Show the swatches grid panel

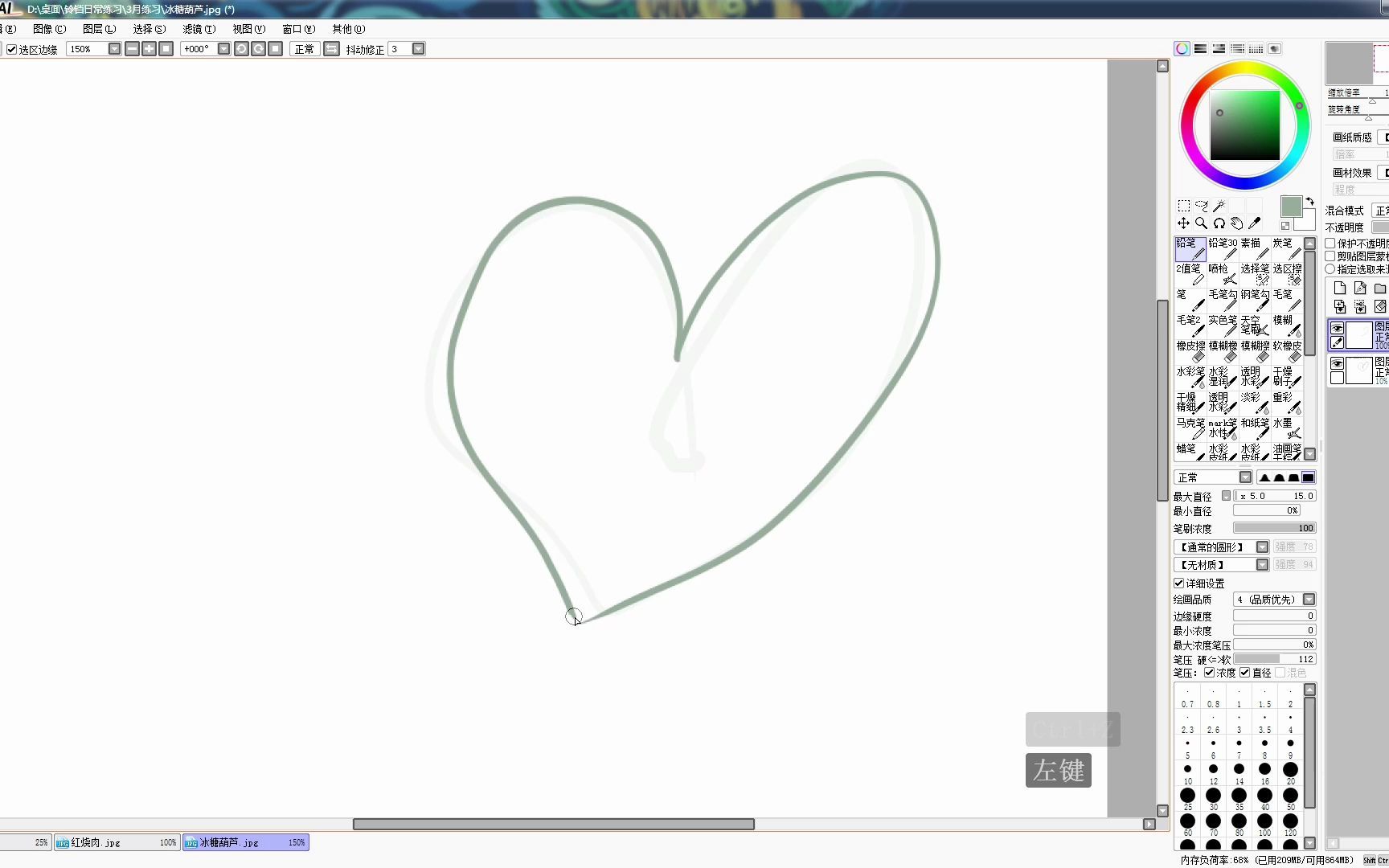[1256, 49]
